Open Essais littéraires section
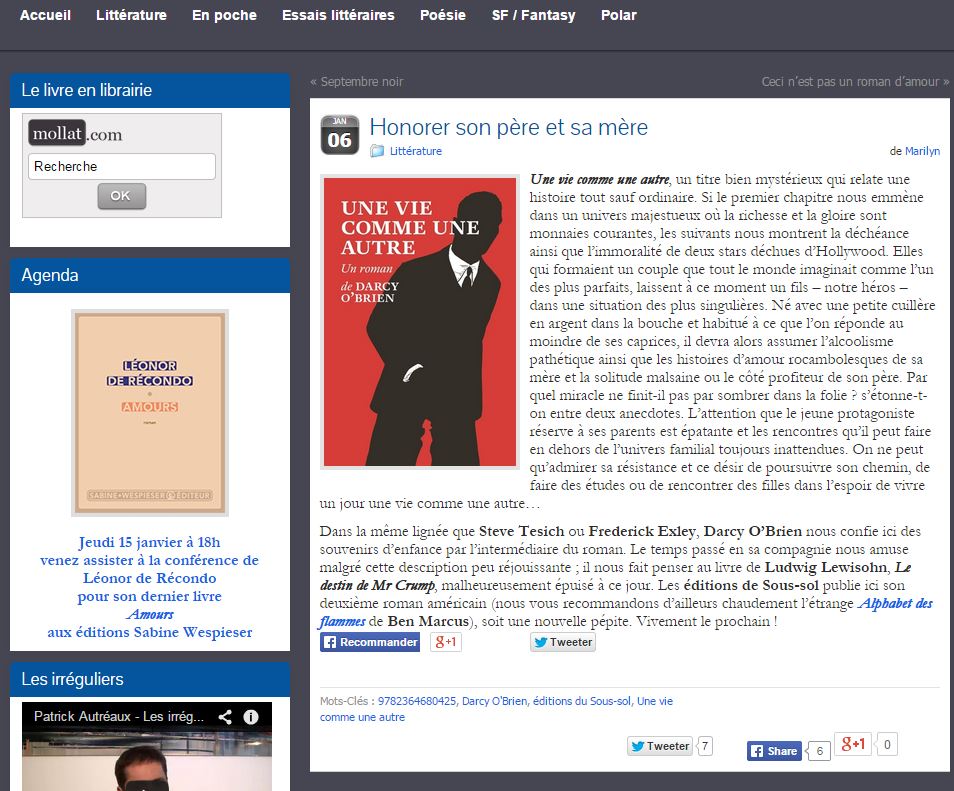The width and height of the screenshot is (954, 791). [x=338, y=15]
